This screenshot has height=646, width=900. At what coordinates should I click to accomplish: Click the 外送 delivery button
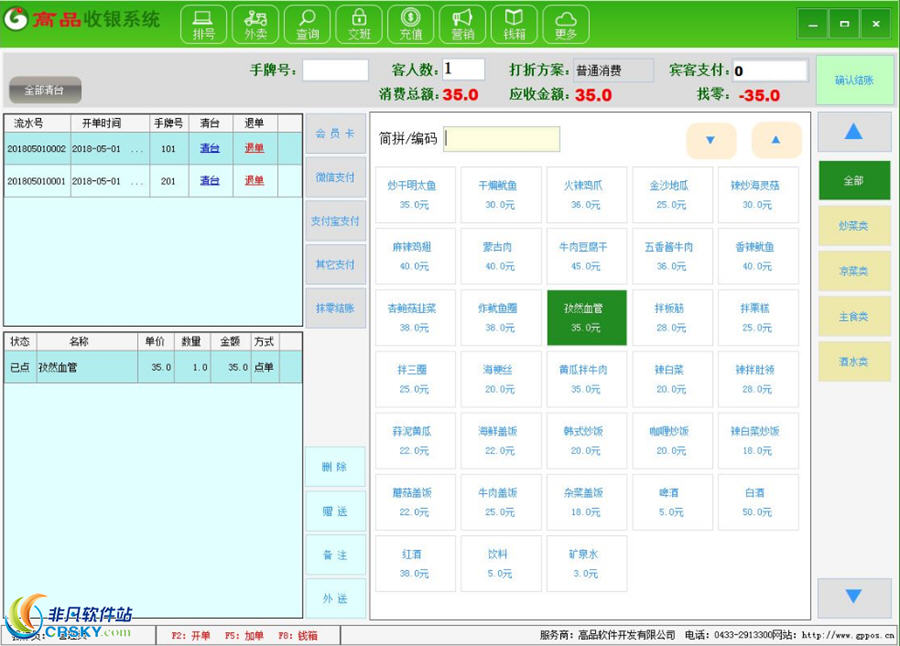(335, 598)
